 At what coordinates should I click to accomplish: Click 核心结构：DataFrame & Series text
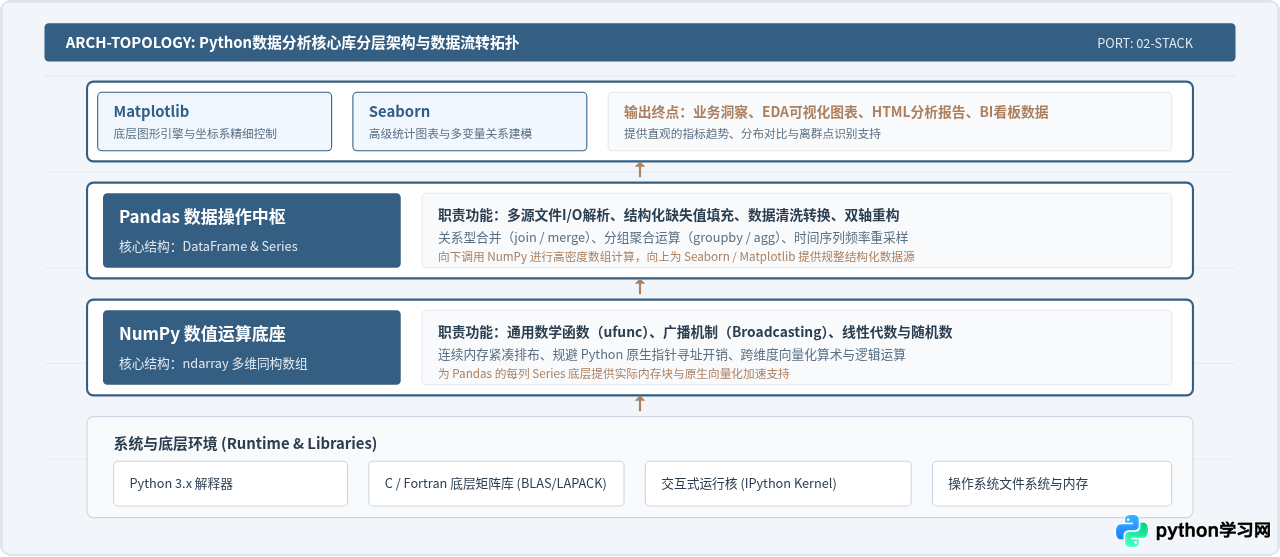pyautogui.click(x=208, y=246)
